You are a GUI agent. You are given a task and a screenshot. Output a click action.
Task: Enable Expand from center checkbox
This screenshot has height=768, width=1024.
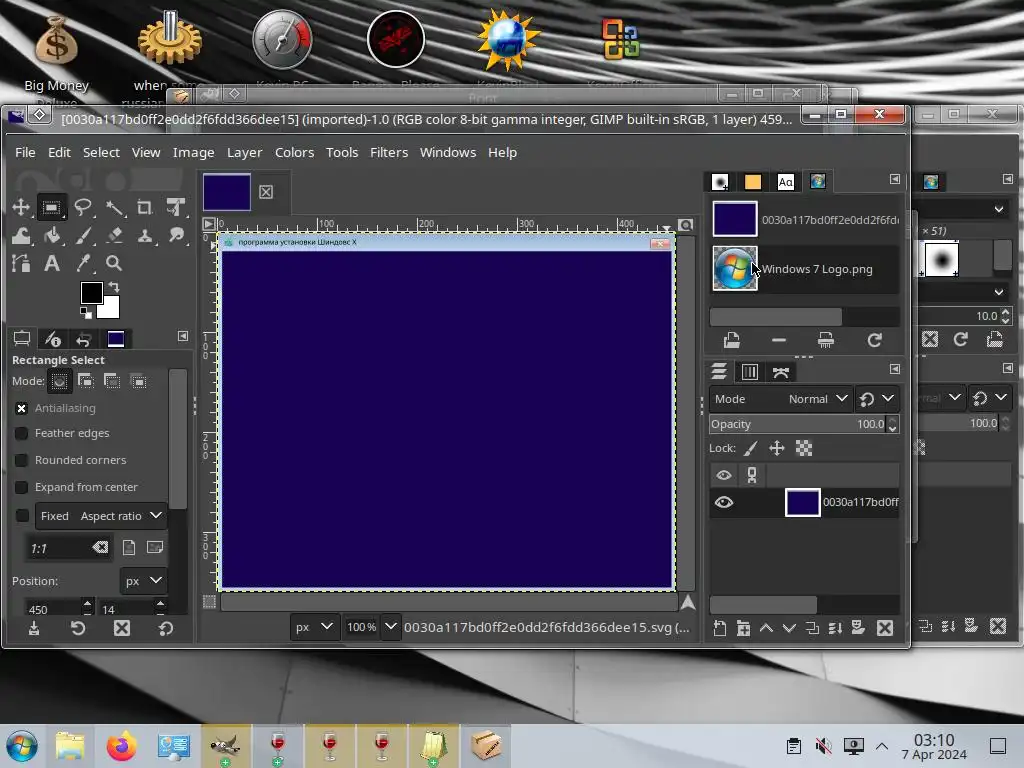tap(22, 487)
